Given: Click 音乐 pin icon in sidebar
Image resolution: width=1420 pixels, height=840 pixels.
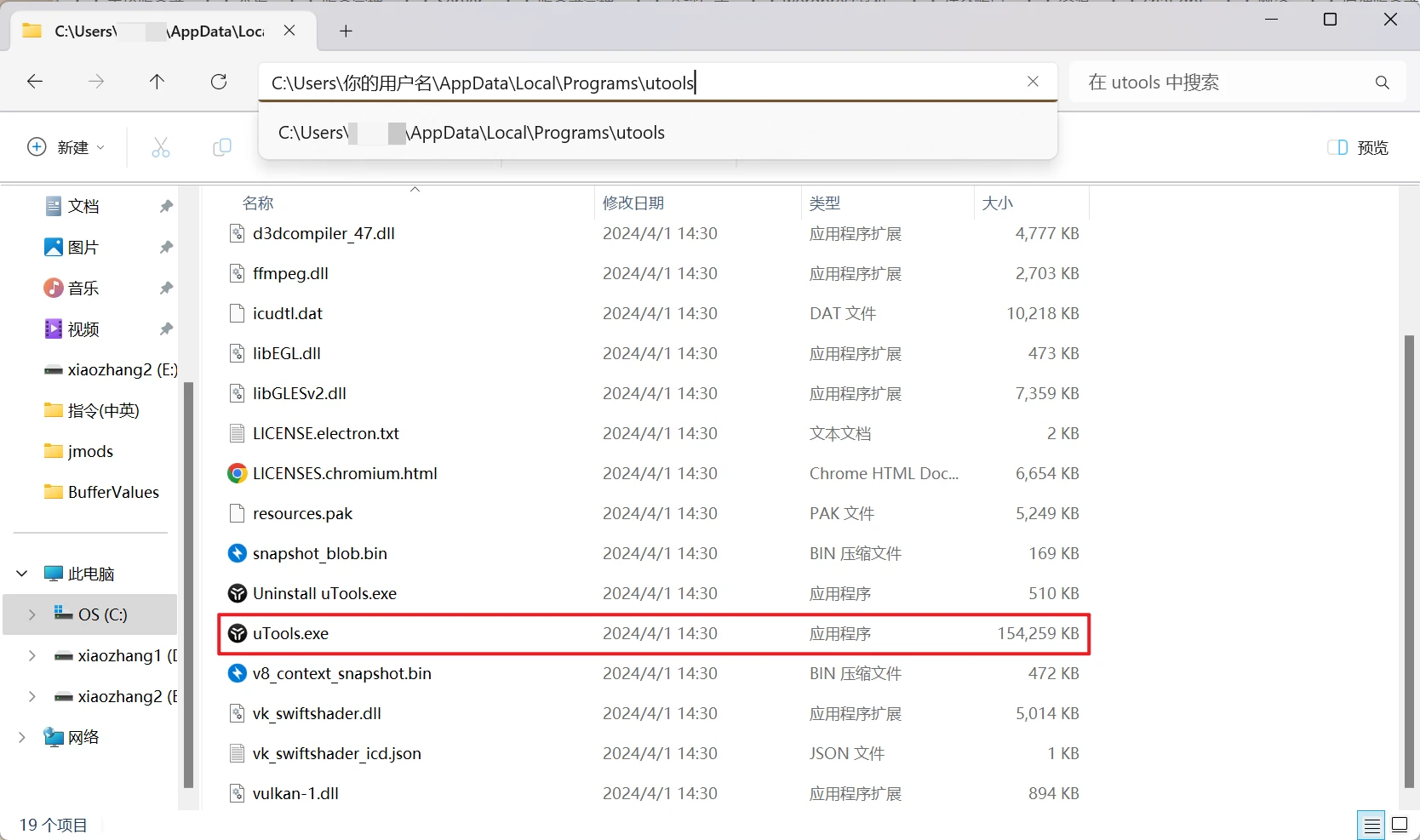Looking at the screenshot, I should pyautogui.click(x=166, y=288).
